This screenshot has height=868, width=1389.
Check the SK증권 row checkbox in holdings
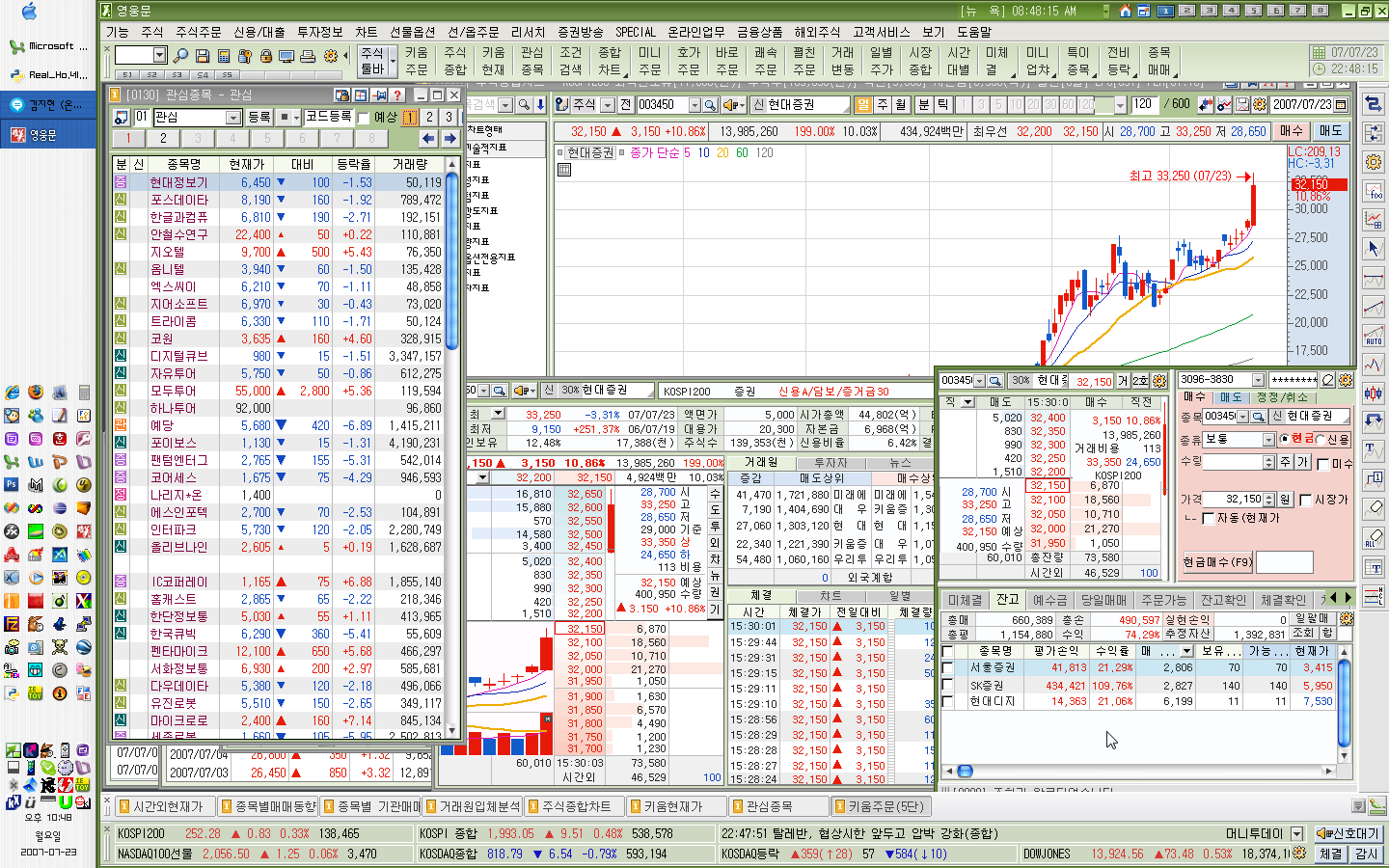pyautogui.click(x=947, y=685)
